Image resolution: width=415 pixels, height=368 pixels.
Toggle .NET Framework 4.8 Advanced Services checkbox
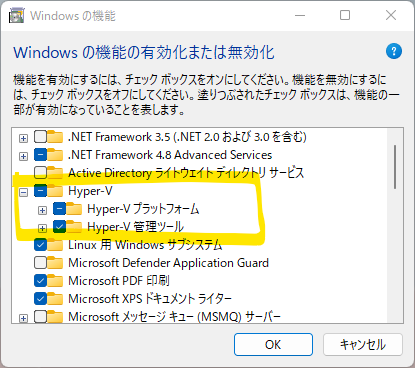pyautogui.click(x=40, y=155)
